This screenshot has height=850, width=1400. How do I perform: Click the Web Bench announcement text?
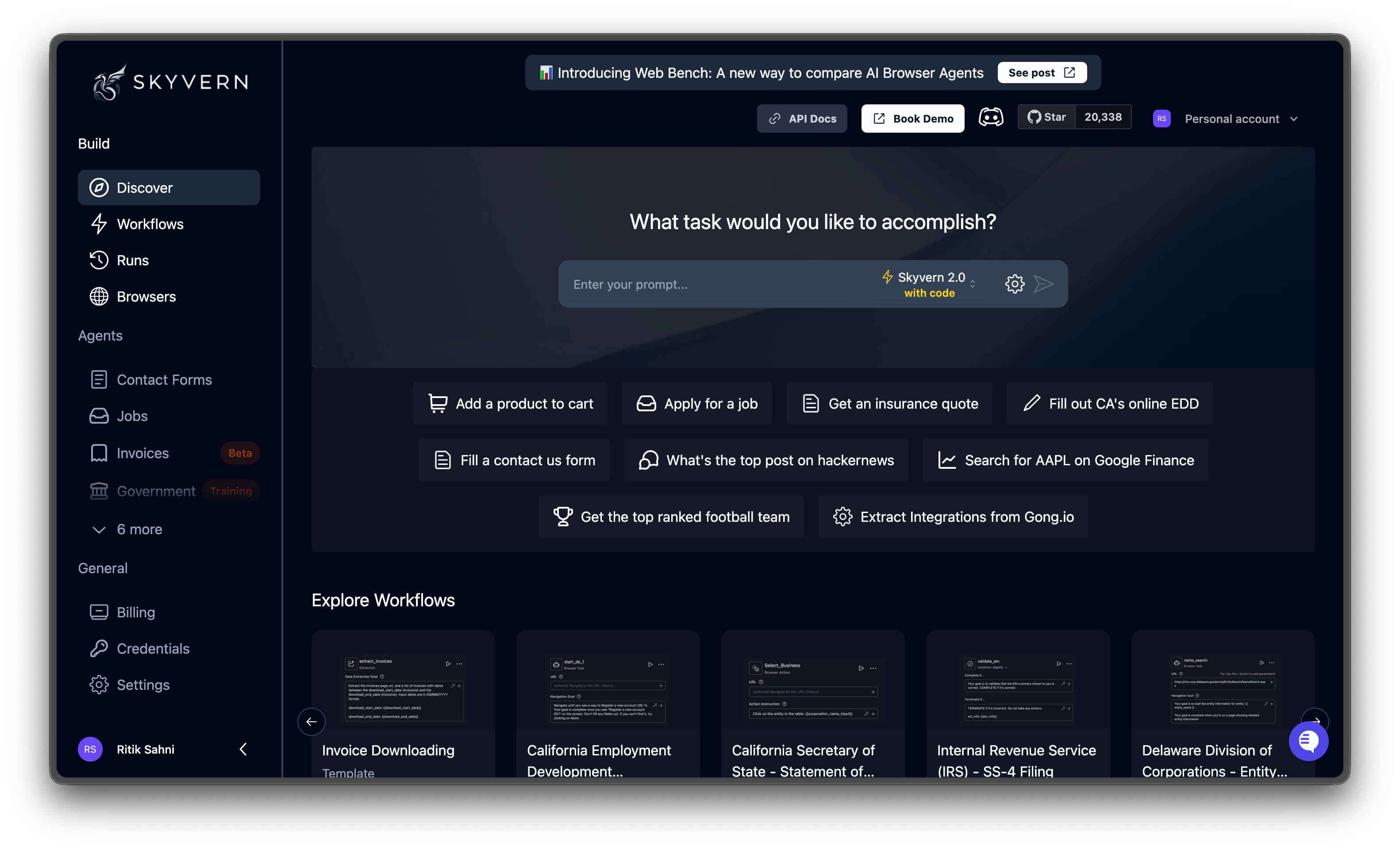pyautogui.click(x=770, y=73)
